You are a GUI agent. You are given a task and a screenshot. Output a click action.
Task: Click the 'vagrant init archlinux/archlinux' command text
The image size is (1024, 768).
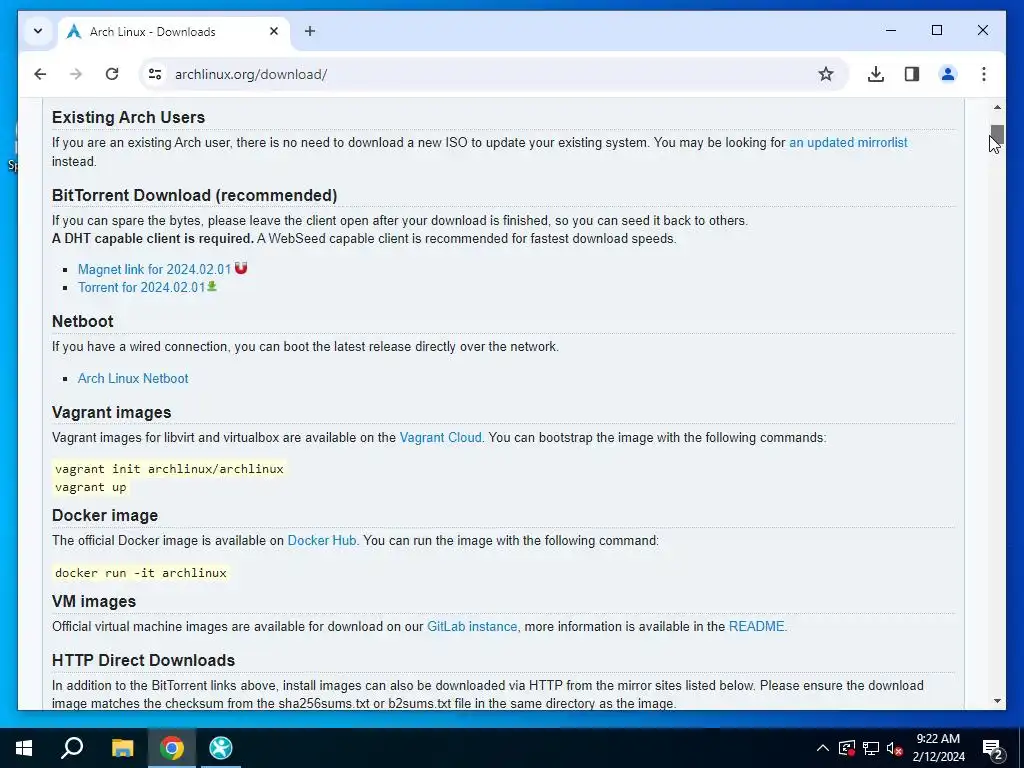[169, 469]
